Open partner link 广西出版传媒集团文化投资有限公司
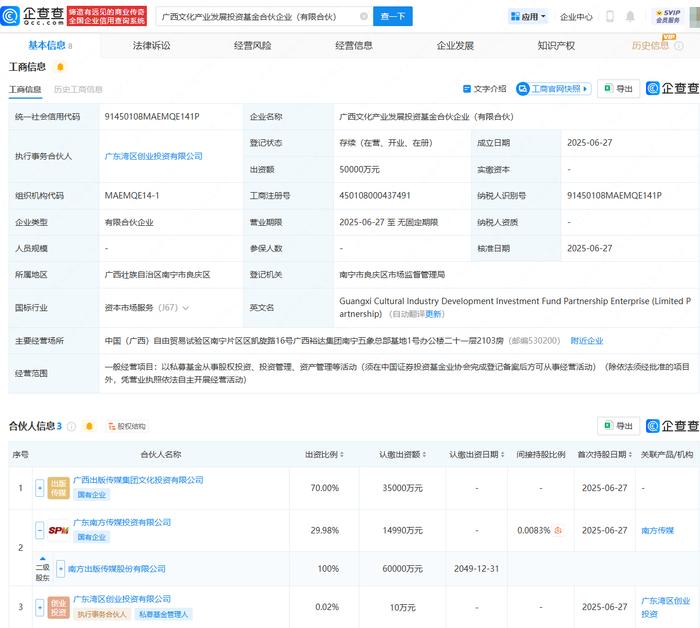Image resolution: width=700 pixels, height=628 pixels. tap(138, 480)
